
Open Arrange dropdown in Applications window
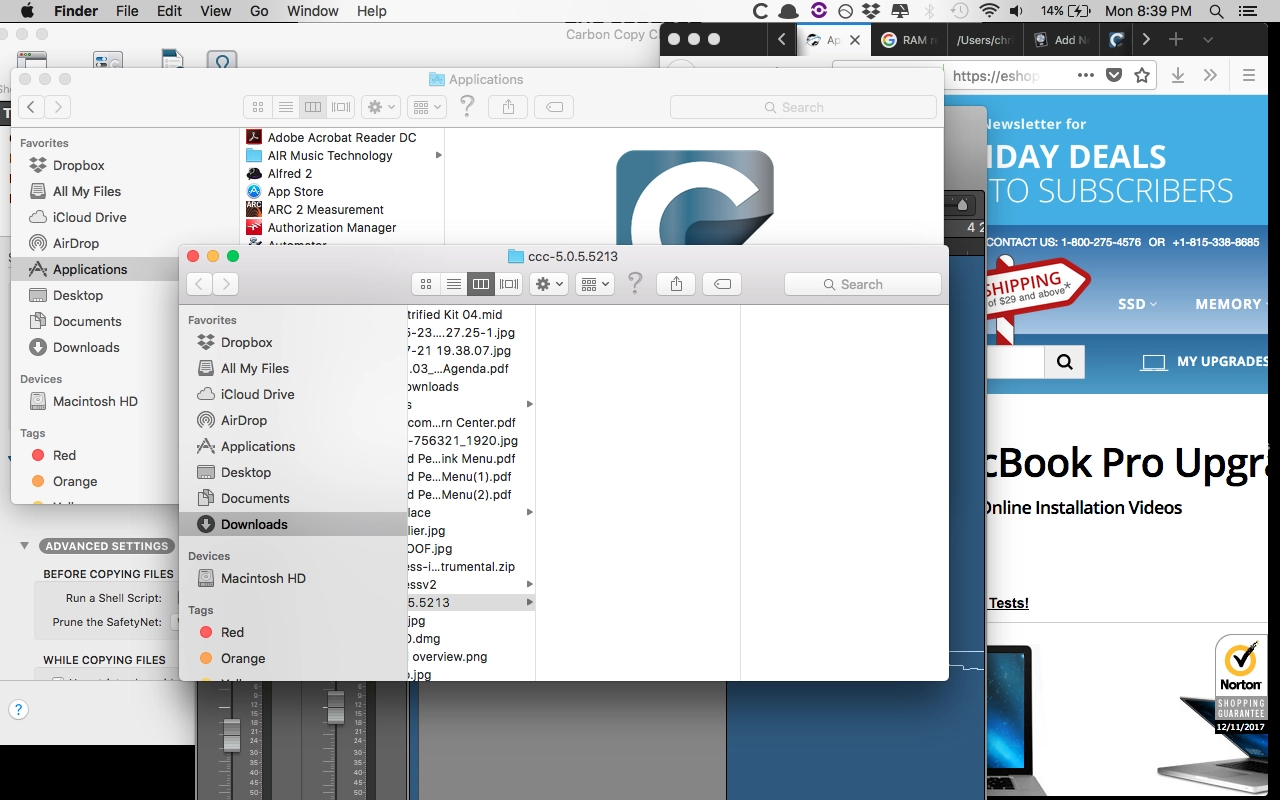[x=427, y=107]
